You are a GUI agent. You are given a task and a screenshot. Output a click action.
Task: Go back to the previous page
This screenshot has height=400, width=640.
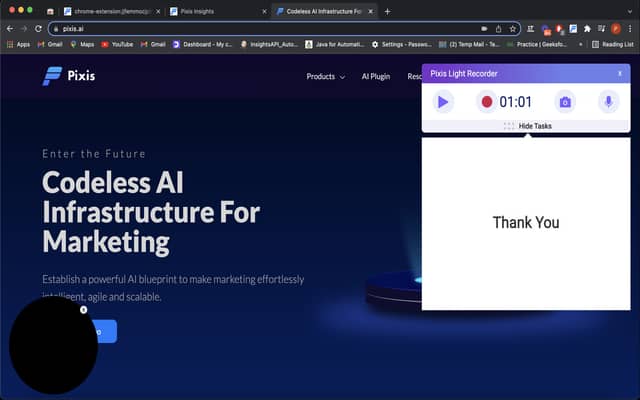(10, 29)
